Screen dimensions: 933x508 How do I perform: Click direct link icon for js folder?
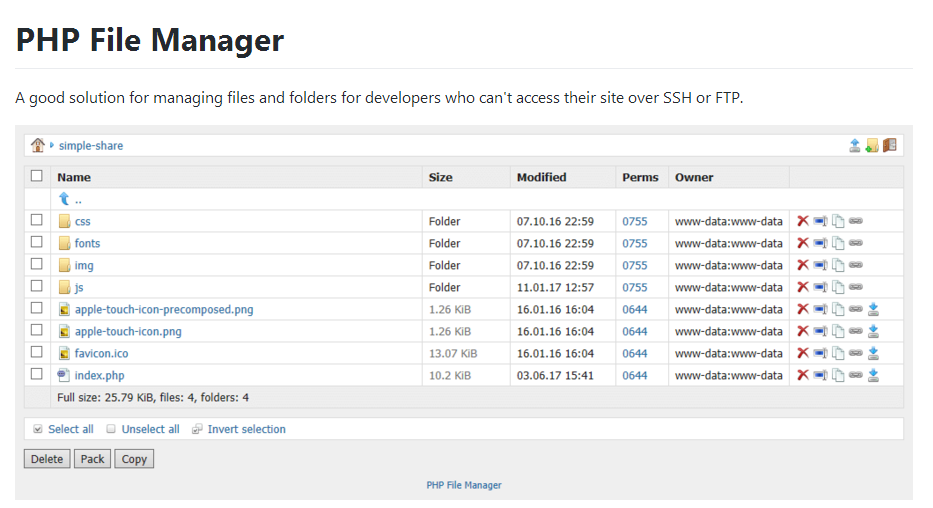[856, 287]
